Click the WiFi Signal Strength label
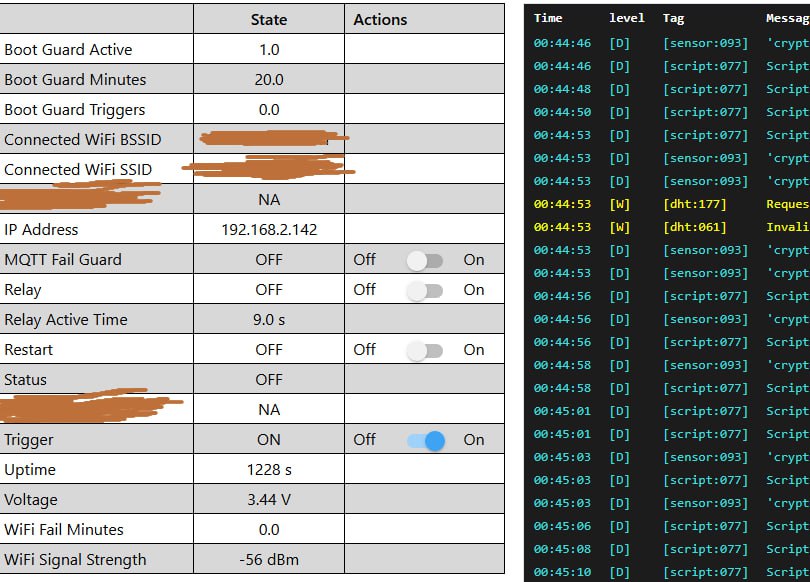This screenshot has width=810, height=582. click(x=75, y=559)
